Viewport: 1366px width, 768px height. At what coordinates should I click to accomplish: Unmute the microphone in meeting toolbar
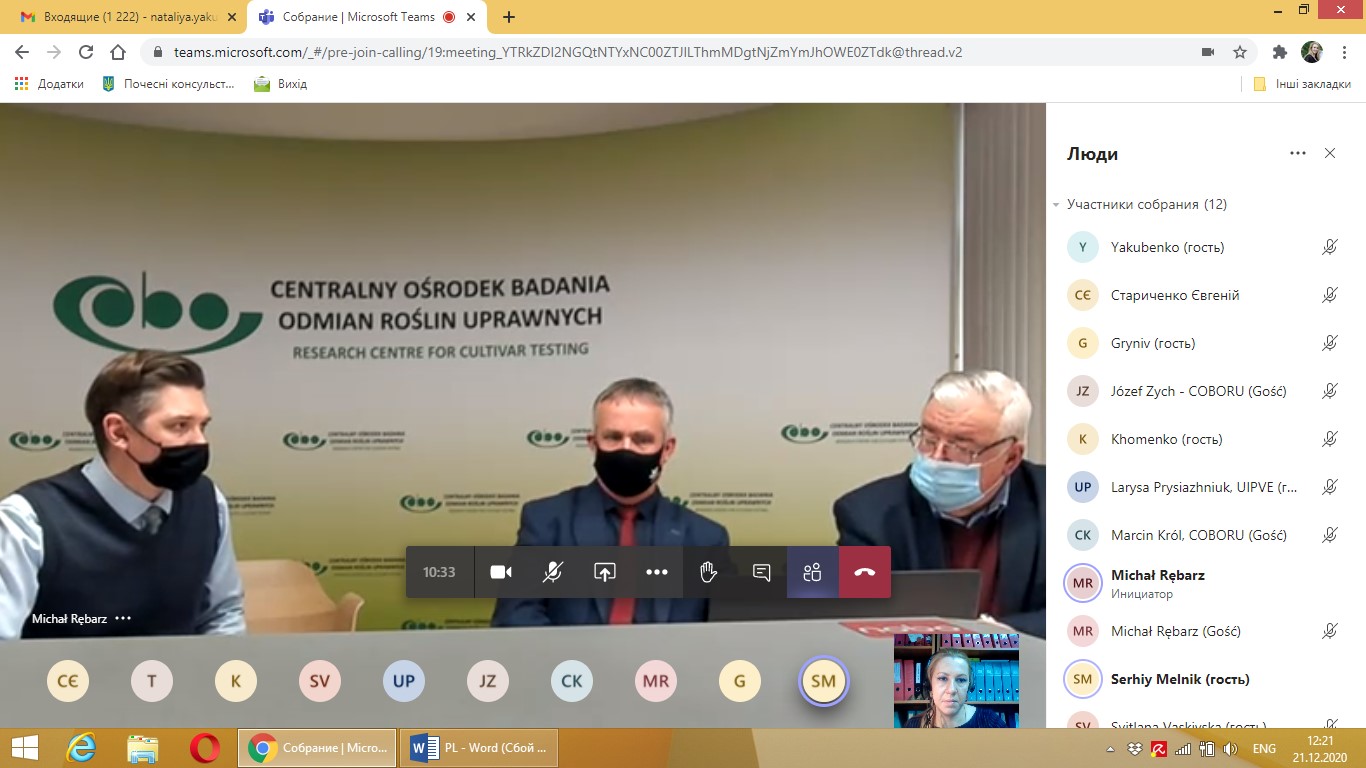553,572
